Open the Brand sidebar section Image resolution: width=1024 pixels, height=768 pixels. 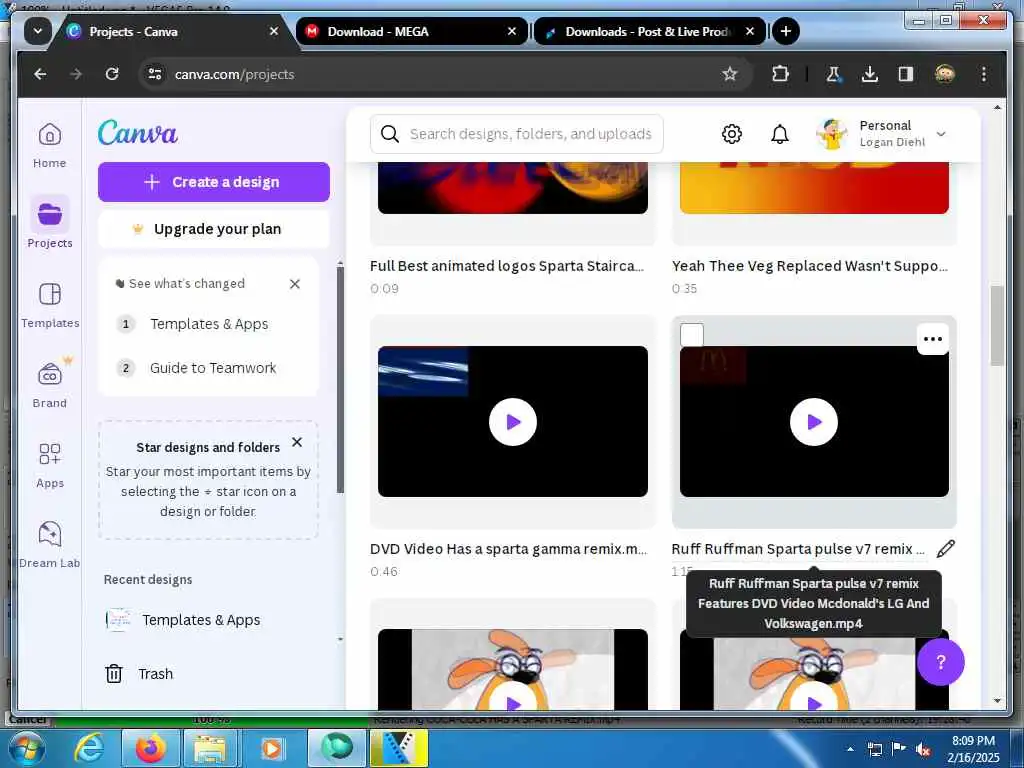[x=50, y=385]
